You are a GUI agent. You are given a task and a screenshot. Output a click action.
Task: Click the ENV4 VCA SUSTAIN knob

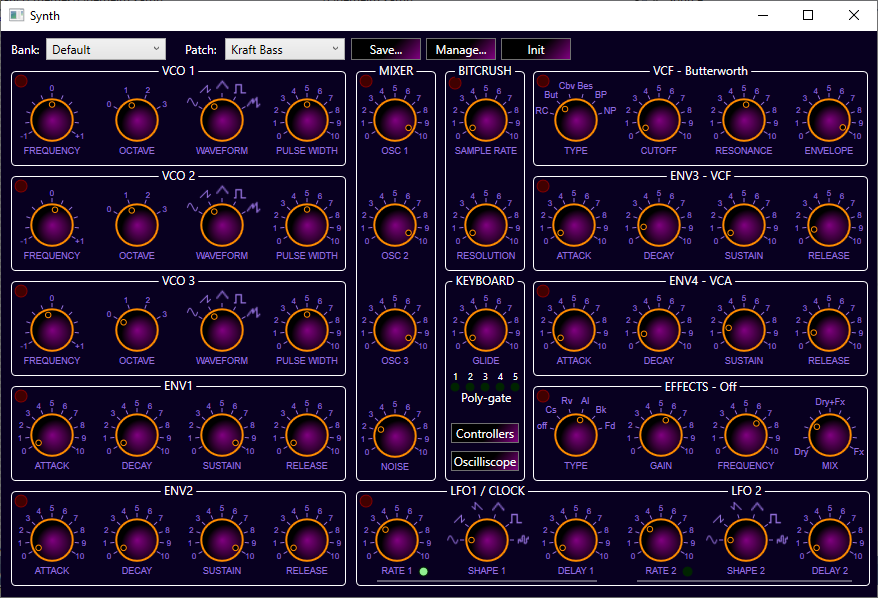pos(744,330)
